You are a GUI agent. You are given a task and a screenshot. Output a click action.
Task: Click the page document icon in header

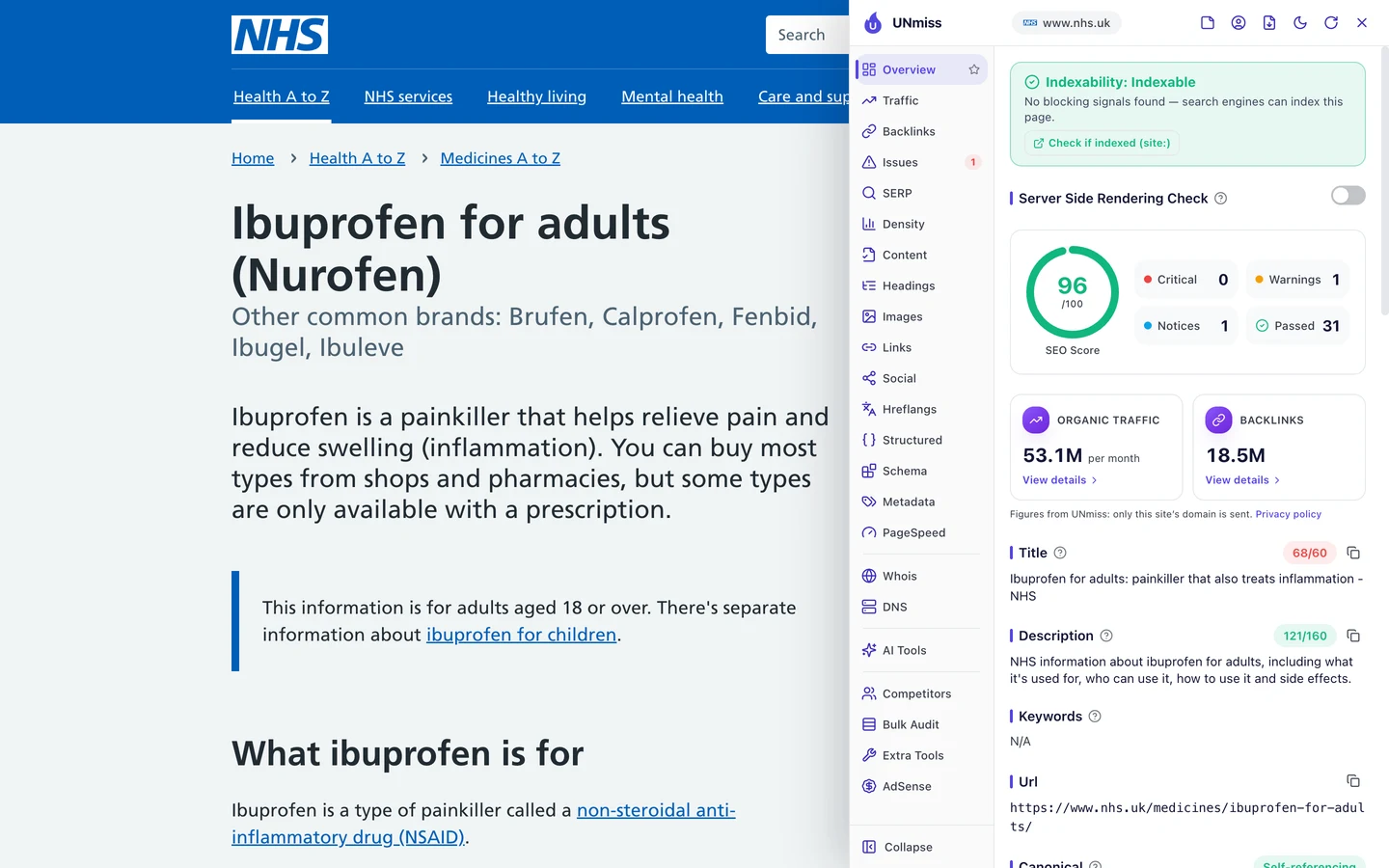[1208, 23]
